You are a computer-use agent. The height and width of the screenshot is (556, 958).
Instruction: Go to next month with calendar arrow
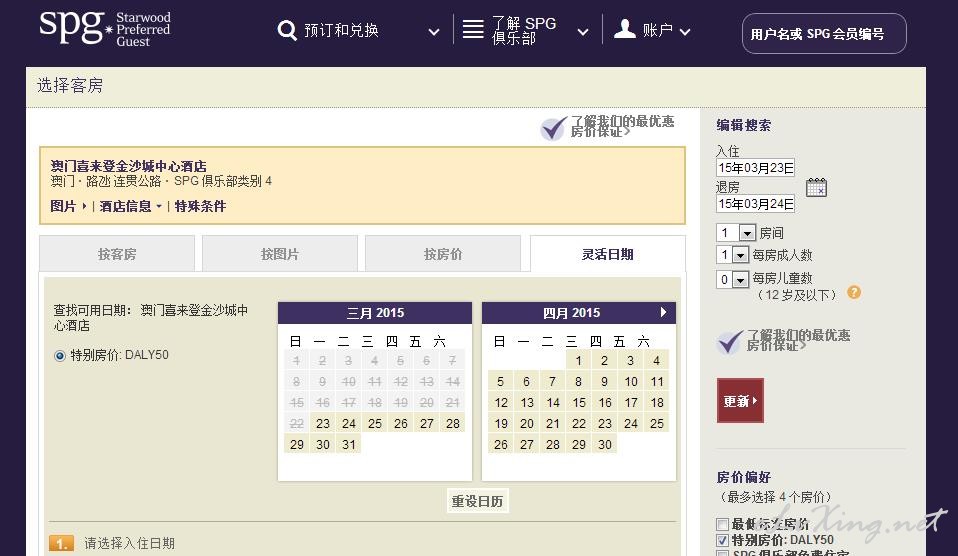click(x=664, y=312)
